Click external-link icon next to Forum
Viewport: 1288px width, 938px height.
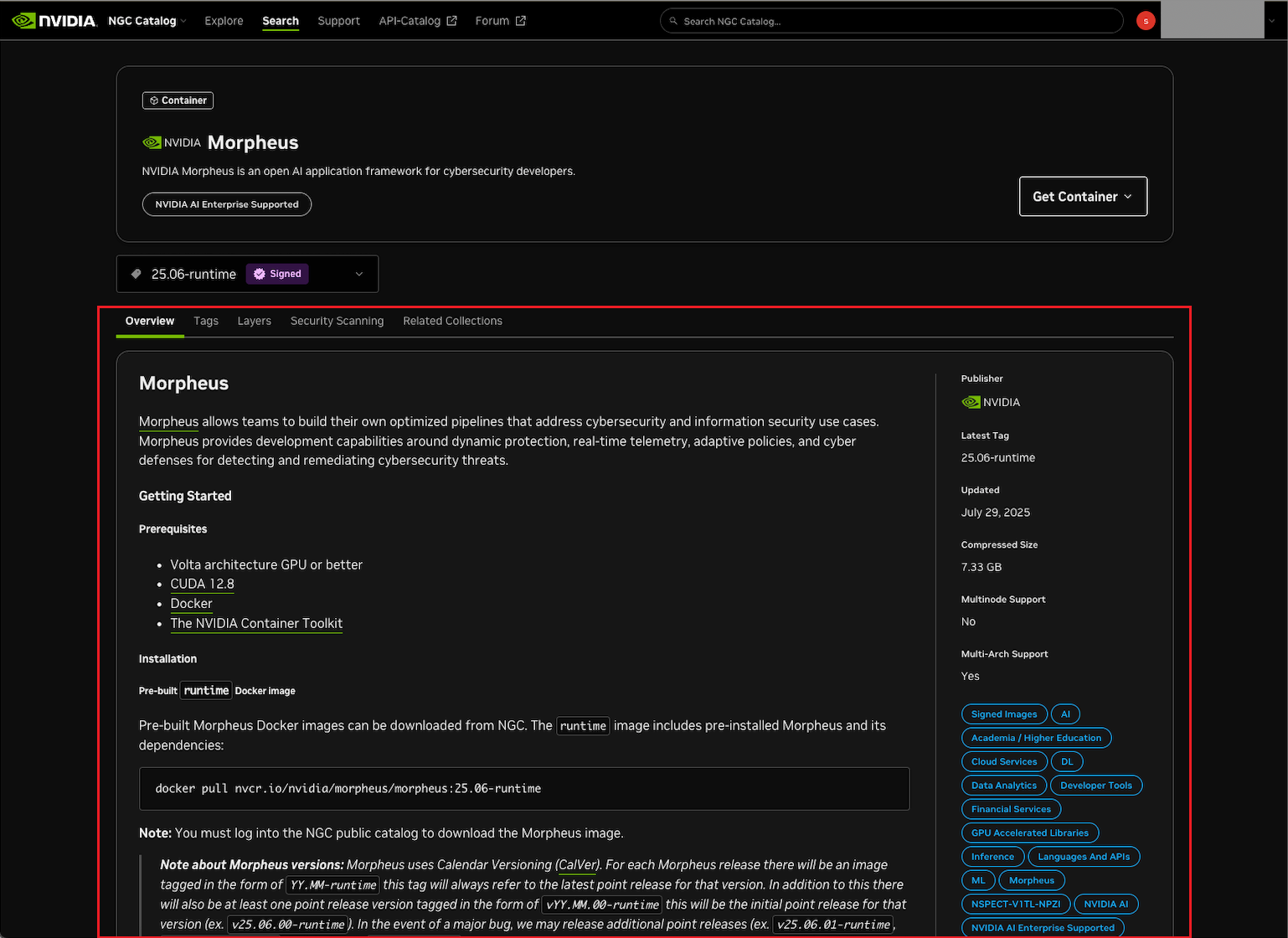[520, 21]
